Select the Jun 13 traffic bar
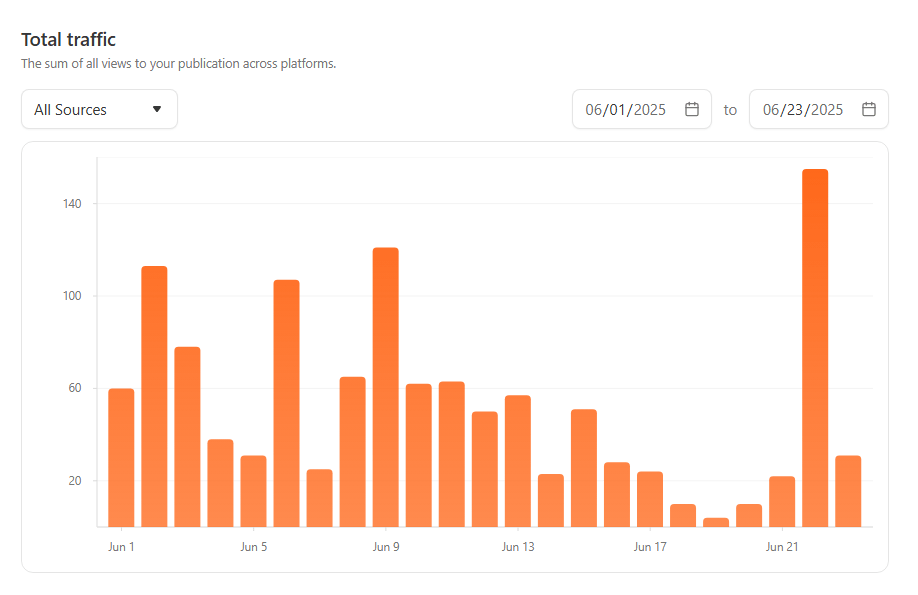This screenshot has height=595, width=918. click(x=518, y=461)
